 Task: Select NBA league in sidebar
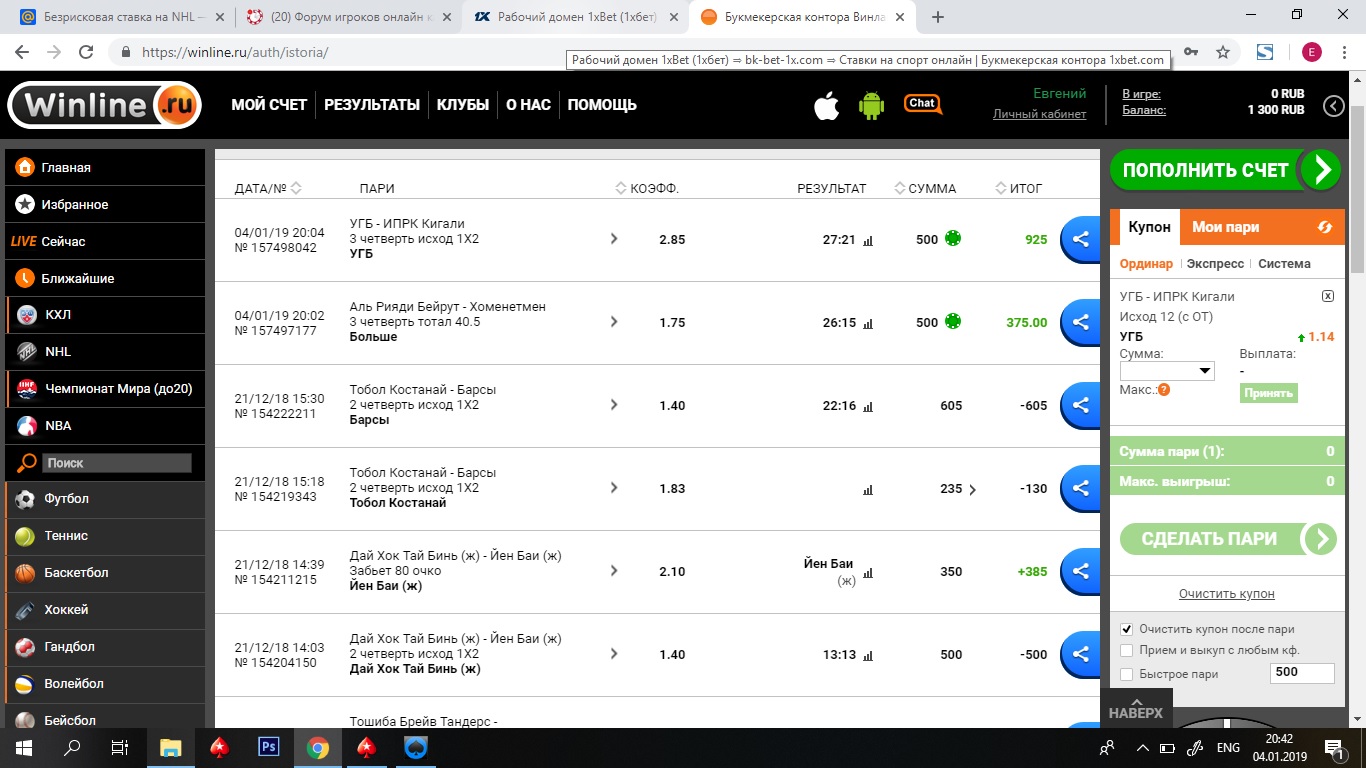[105, 426]
